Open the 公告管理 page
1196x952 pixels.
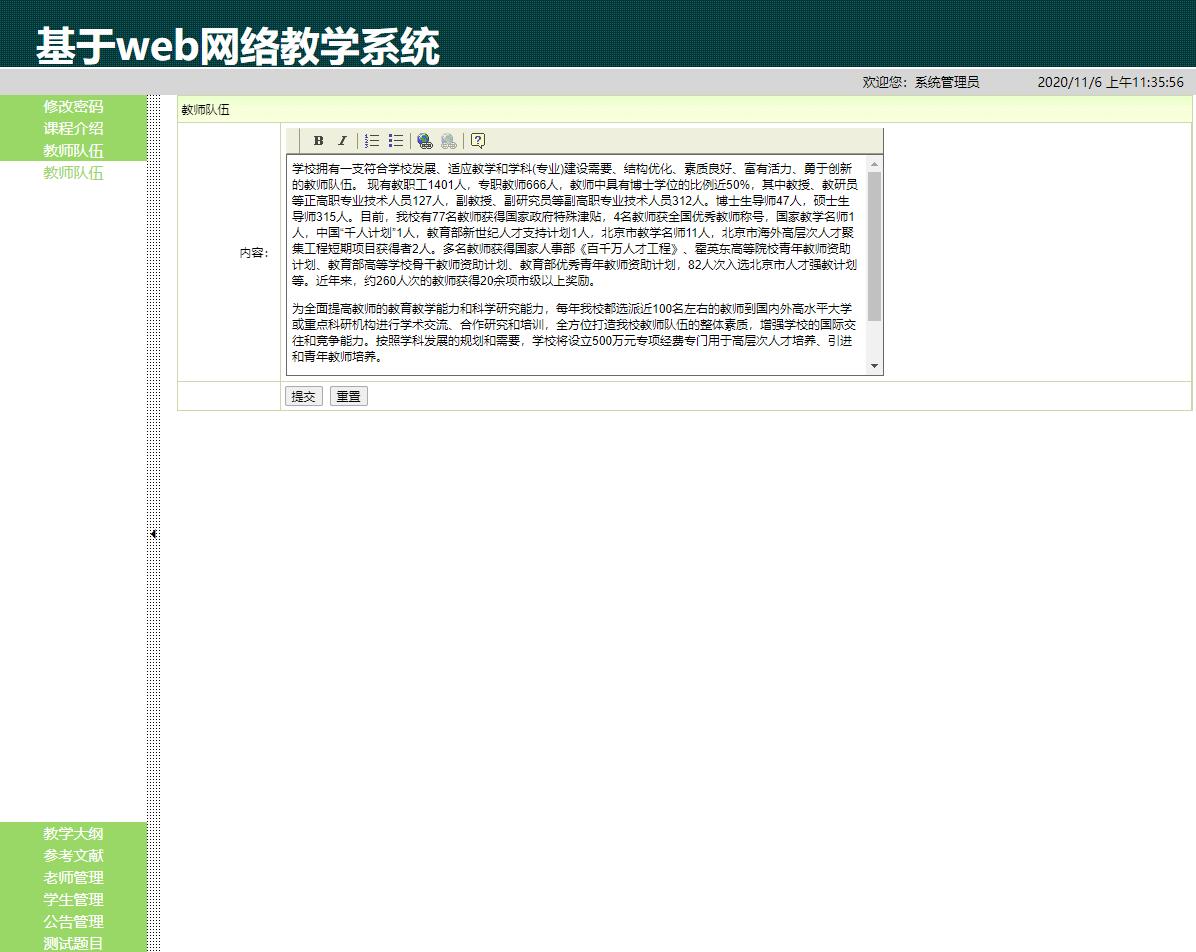(72, 922)
